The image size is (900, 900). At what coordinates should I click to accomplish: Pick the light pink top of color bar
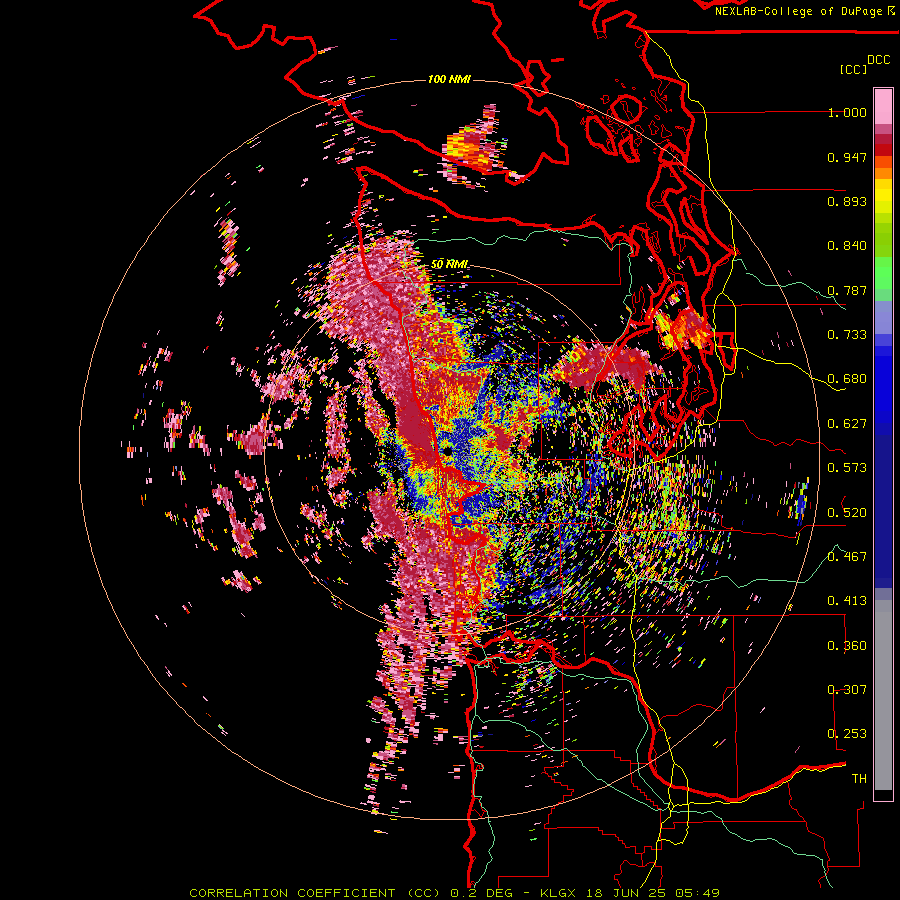coord(883,106)
